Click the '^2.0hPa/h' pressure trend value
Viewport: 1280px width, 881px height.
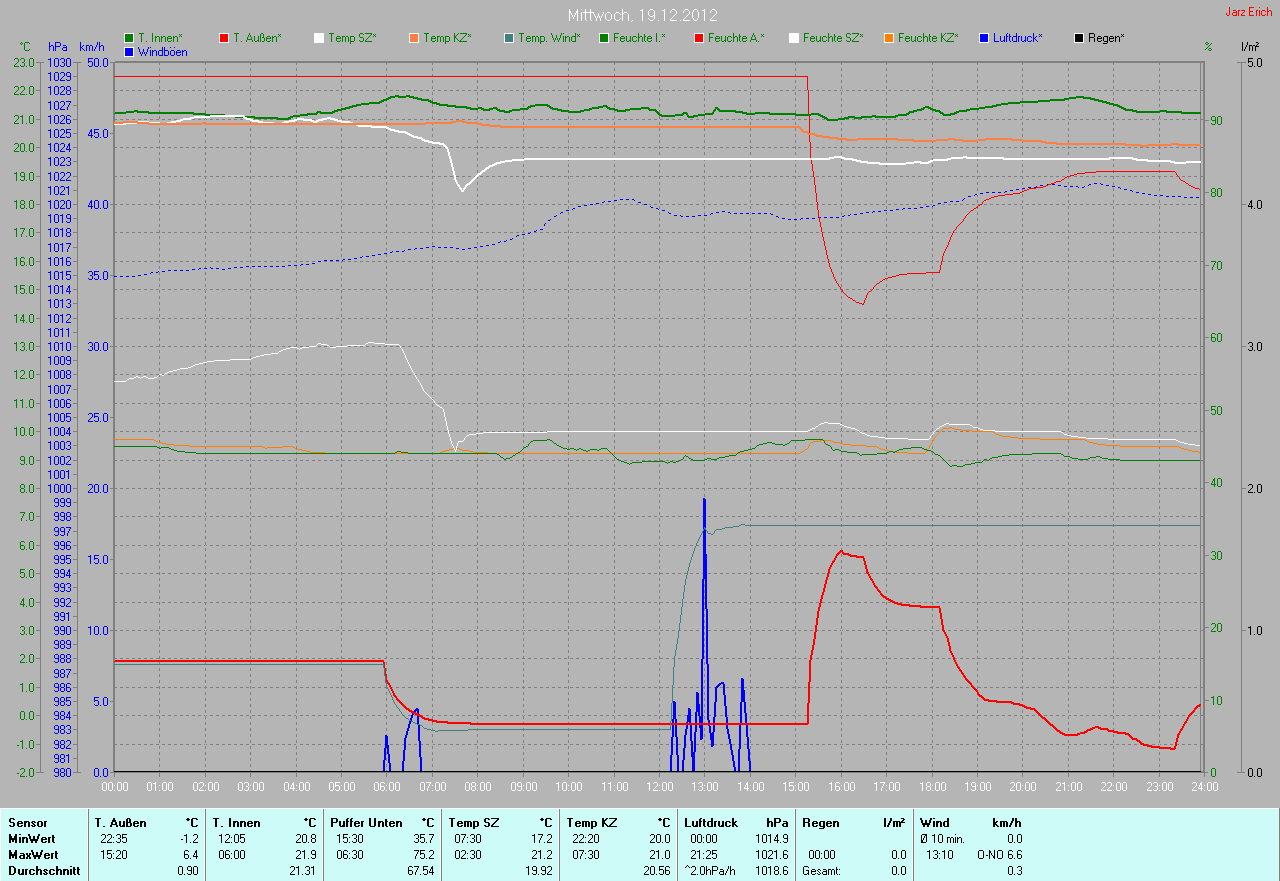tap(708, 871)
